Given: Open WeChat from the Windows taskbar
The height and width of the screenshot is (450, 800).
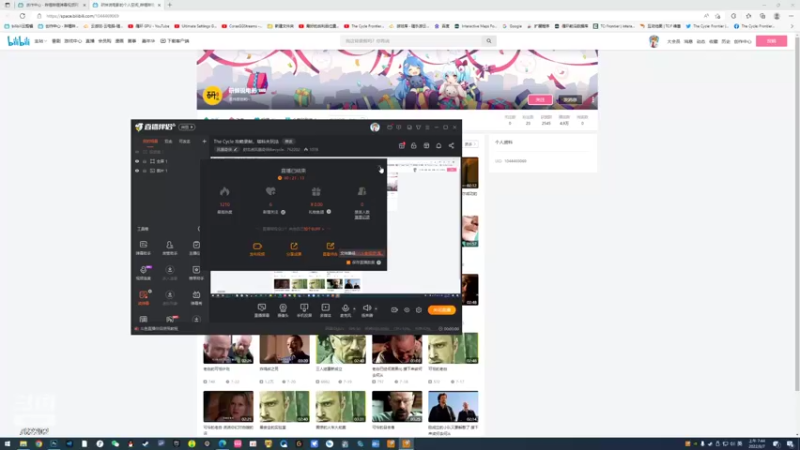Looking at the screenshot, I should click(x=115, y=444).
